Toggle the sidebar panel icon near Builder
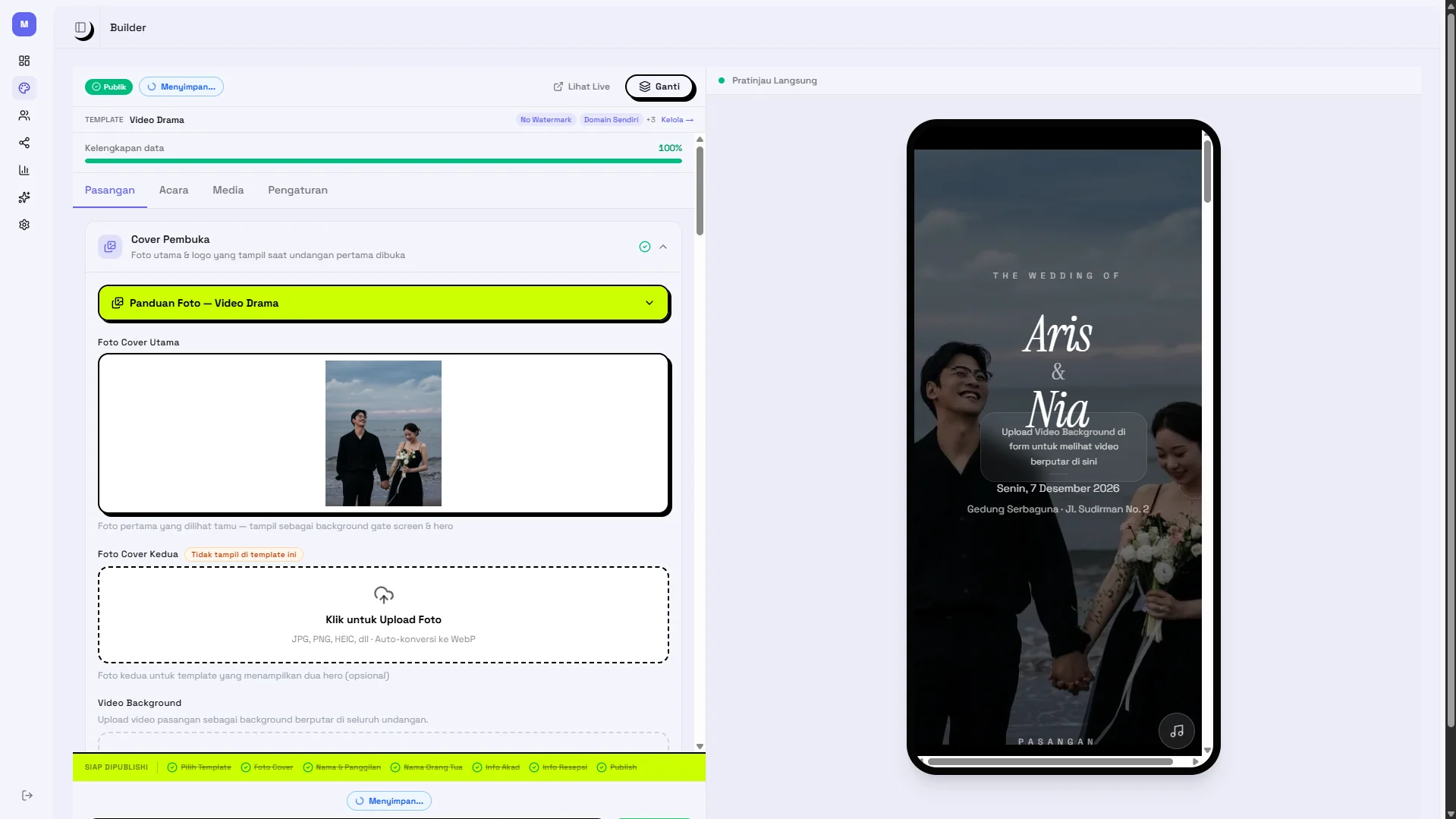Screen dimensions: 1456x819 pos(80,27)
